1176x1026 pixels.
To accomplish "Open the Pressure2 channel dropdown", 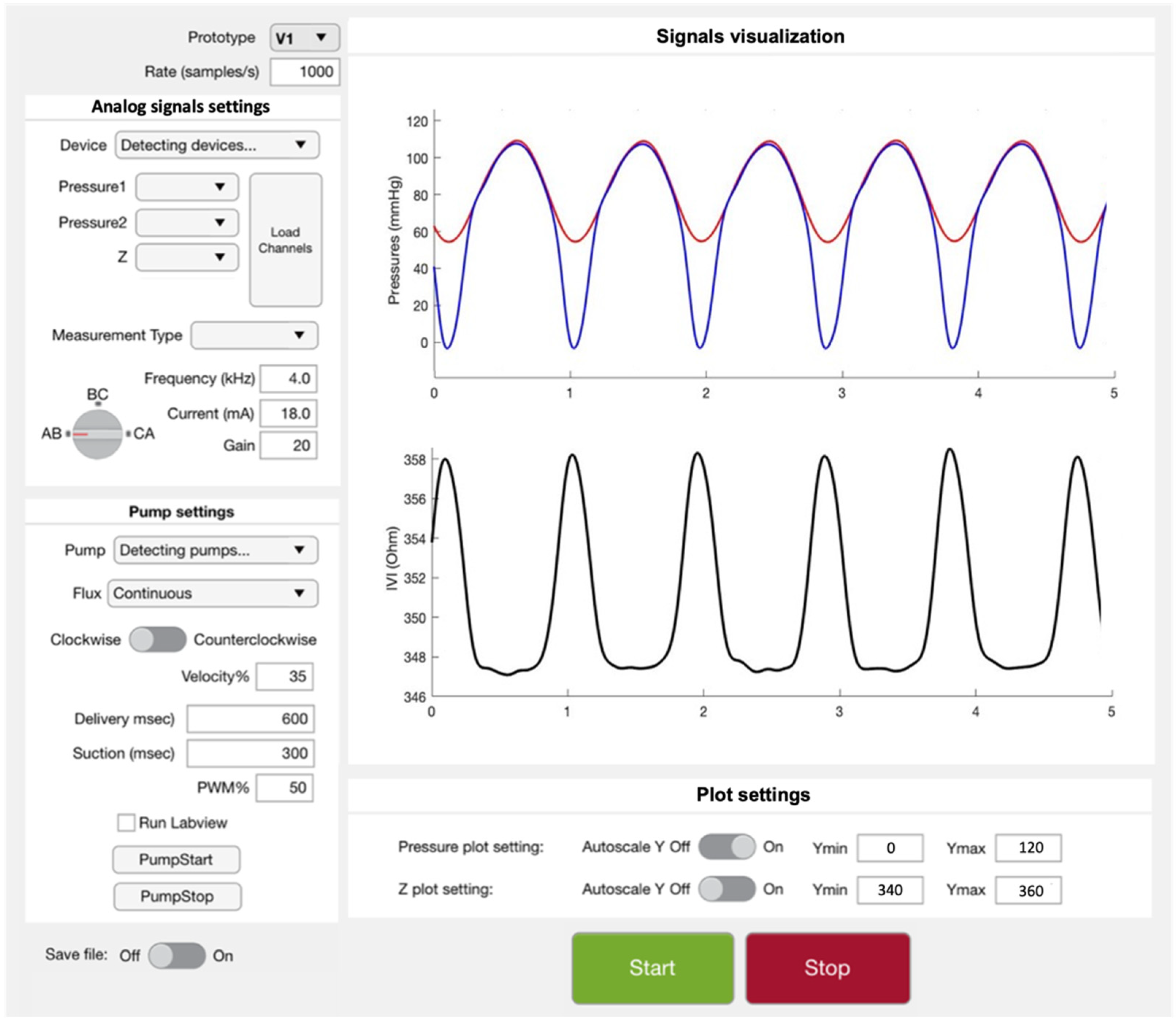I will pyautogui.click(x=187, y=223).
